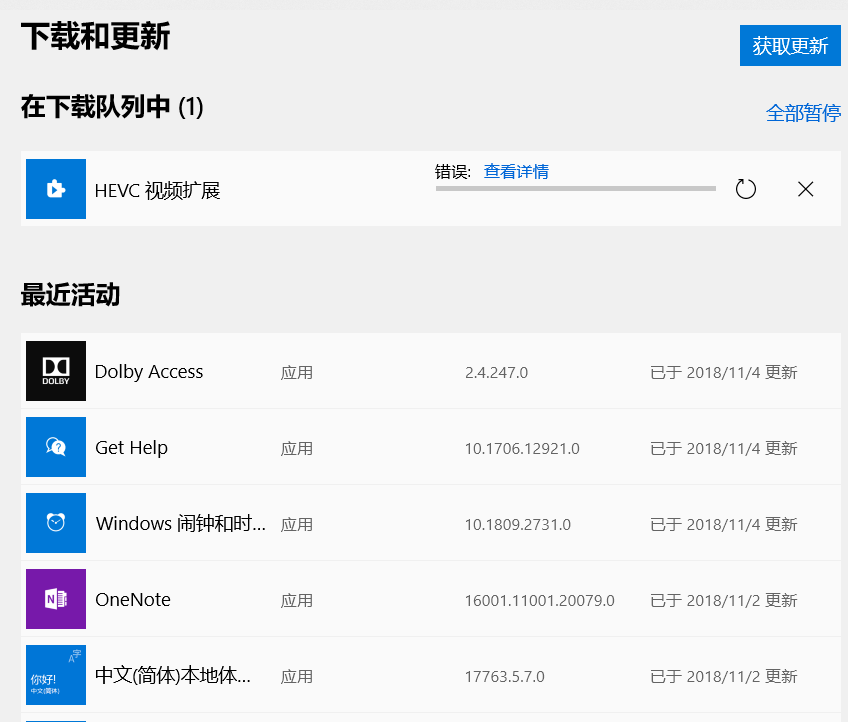Select the Get Help name text
This screenshot has width=848, height=722.
[131, 448]
